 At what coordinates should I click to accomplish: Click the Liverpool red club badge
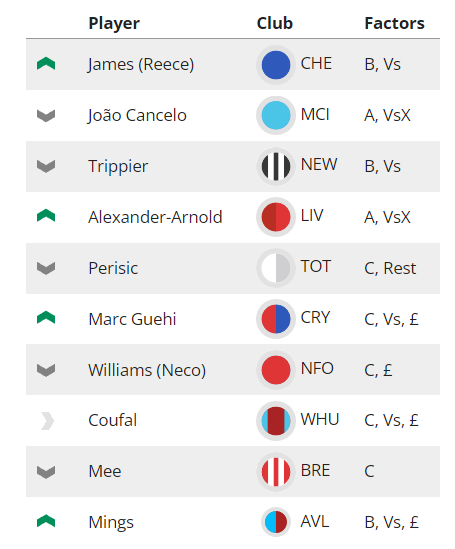click(x=276, y=217)
